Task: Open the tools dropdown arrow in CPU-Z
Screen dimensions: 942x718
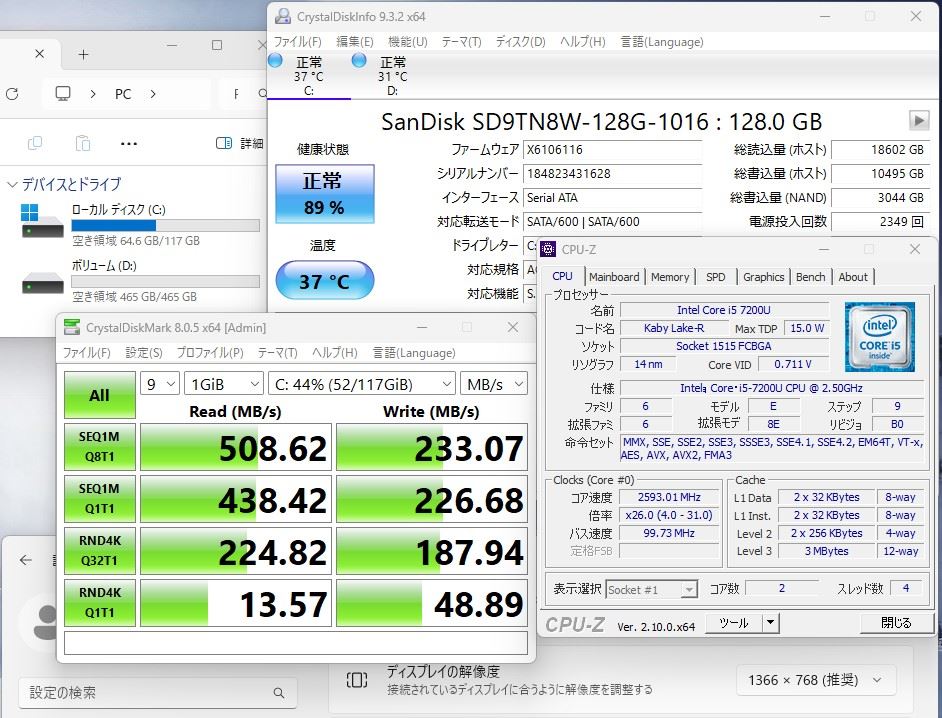Action: [x=771, y=623]
